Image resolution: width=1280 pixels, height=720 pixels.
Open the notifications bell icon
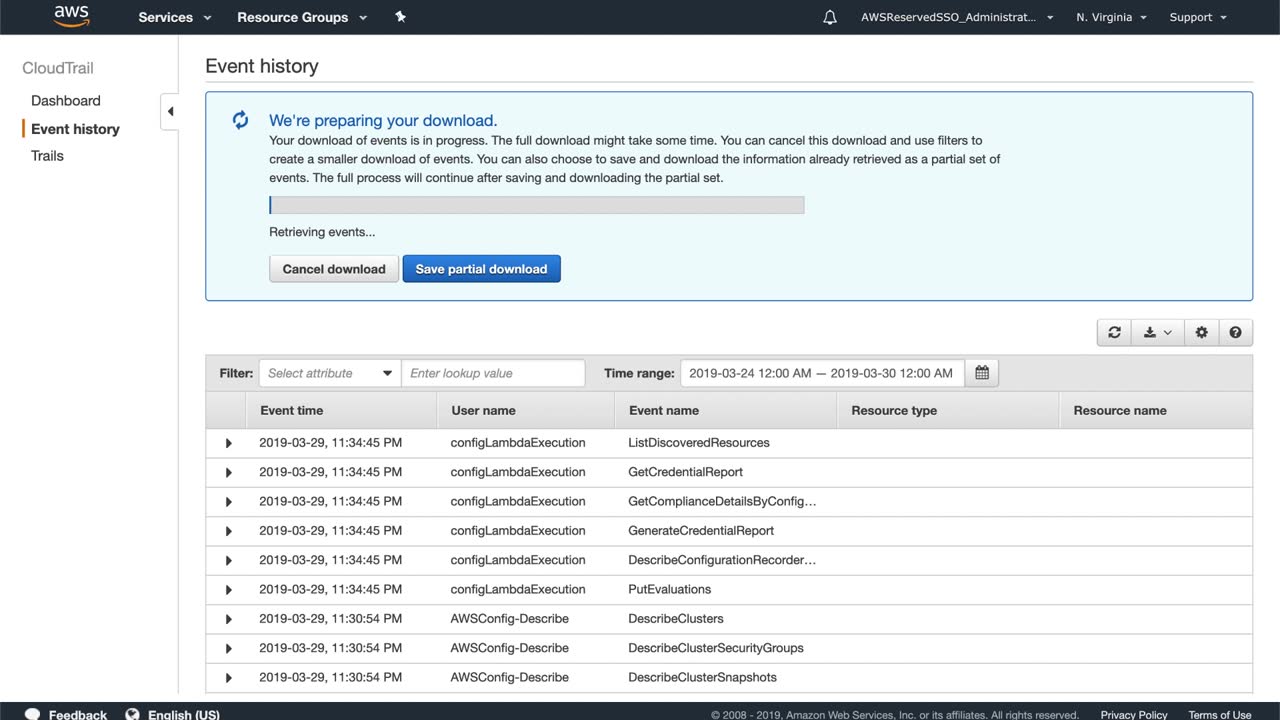tap(830, 17)
